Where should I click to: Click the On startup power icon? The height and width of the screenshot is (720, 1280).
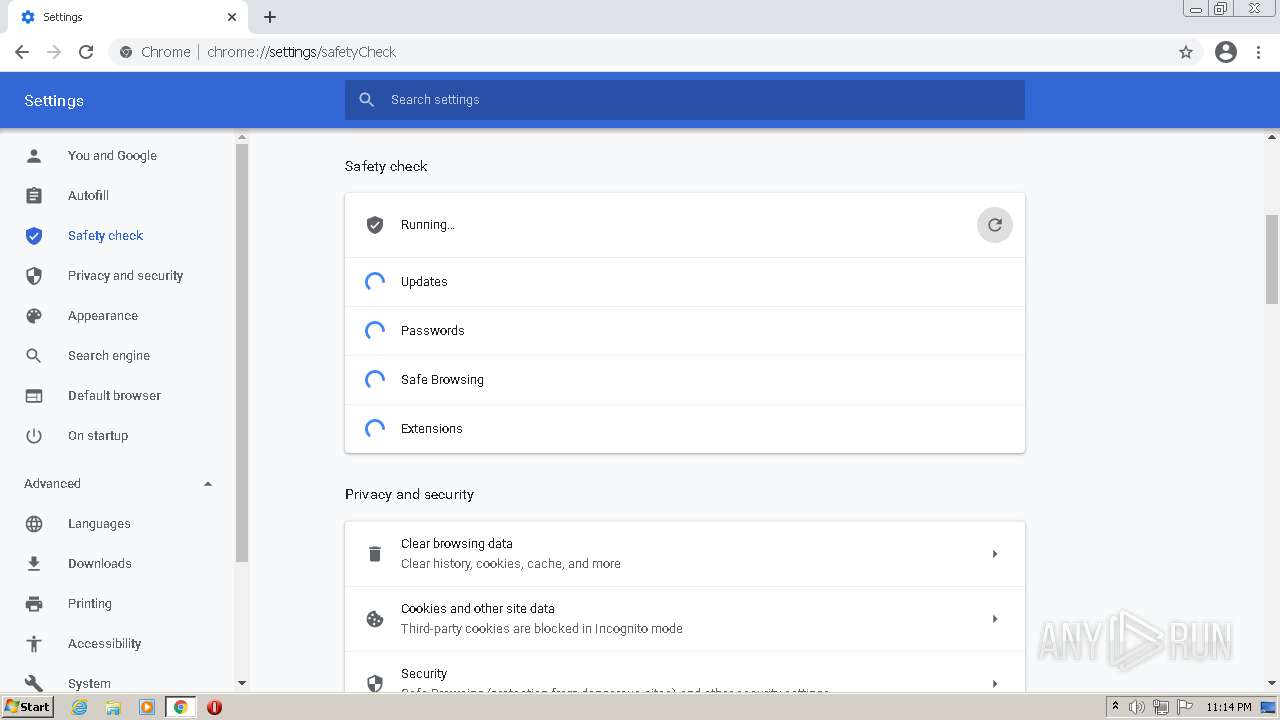click(x=34, y=436)
